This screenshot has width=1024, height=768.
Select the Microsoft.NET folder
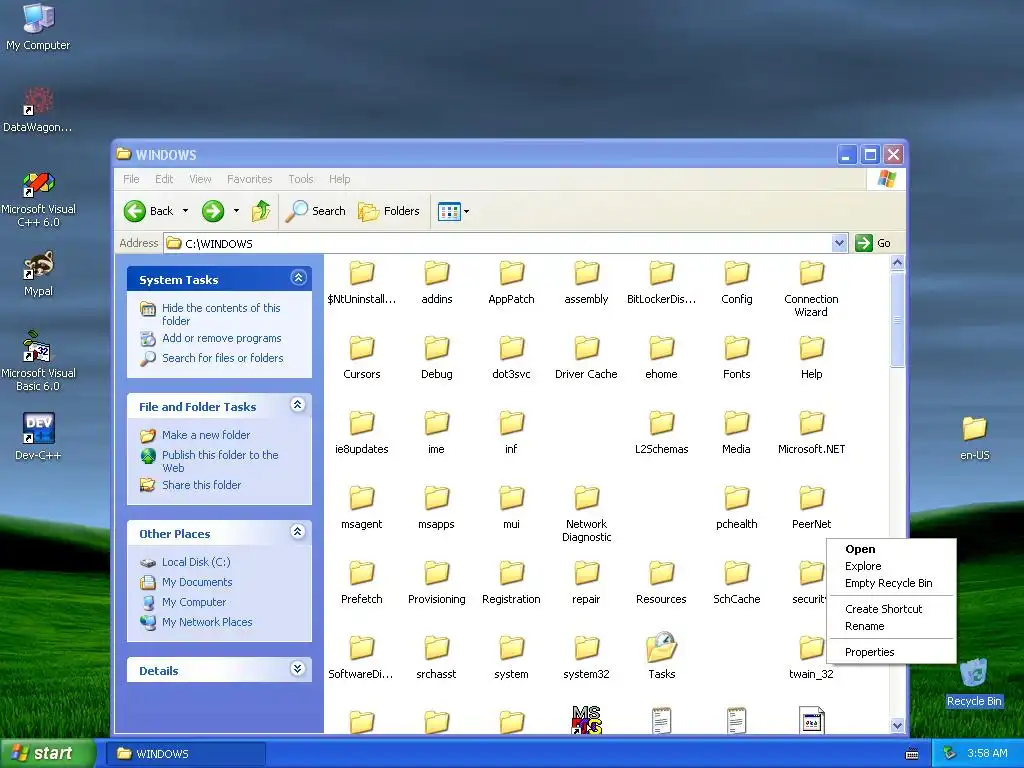(x=812, y=432)
